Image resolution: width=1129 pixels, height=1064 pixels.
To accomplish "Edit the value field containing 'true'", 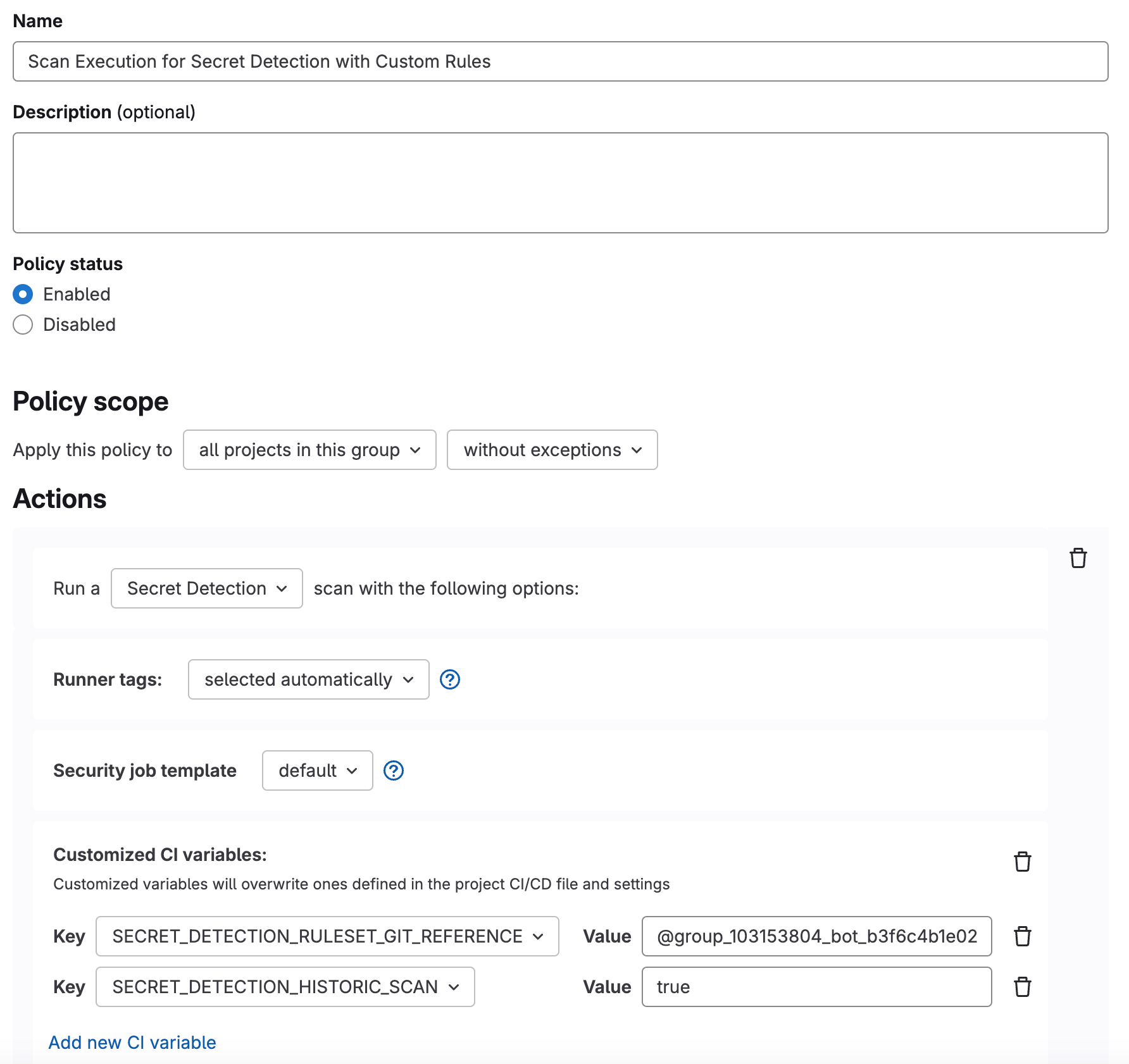I will coord(816,987).
